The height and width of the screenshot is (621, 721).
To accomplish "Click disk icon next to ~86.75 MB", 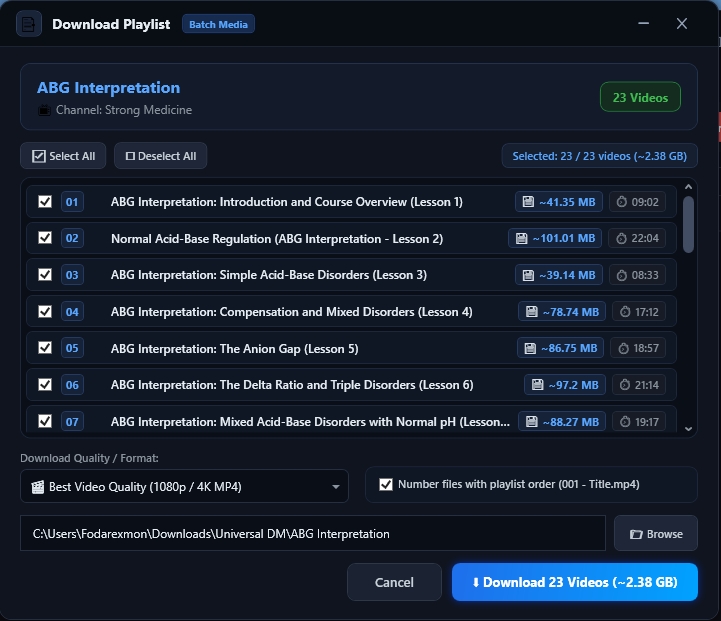I will [530, 348].
